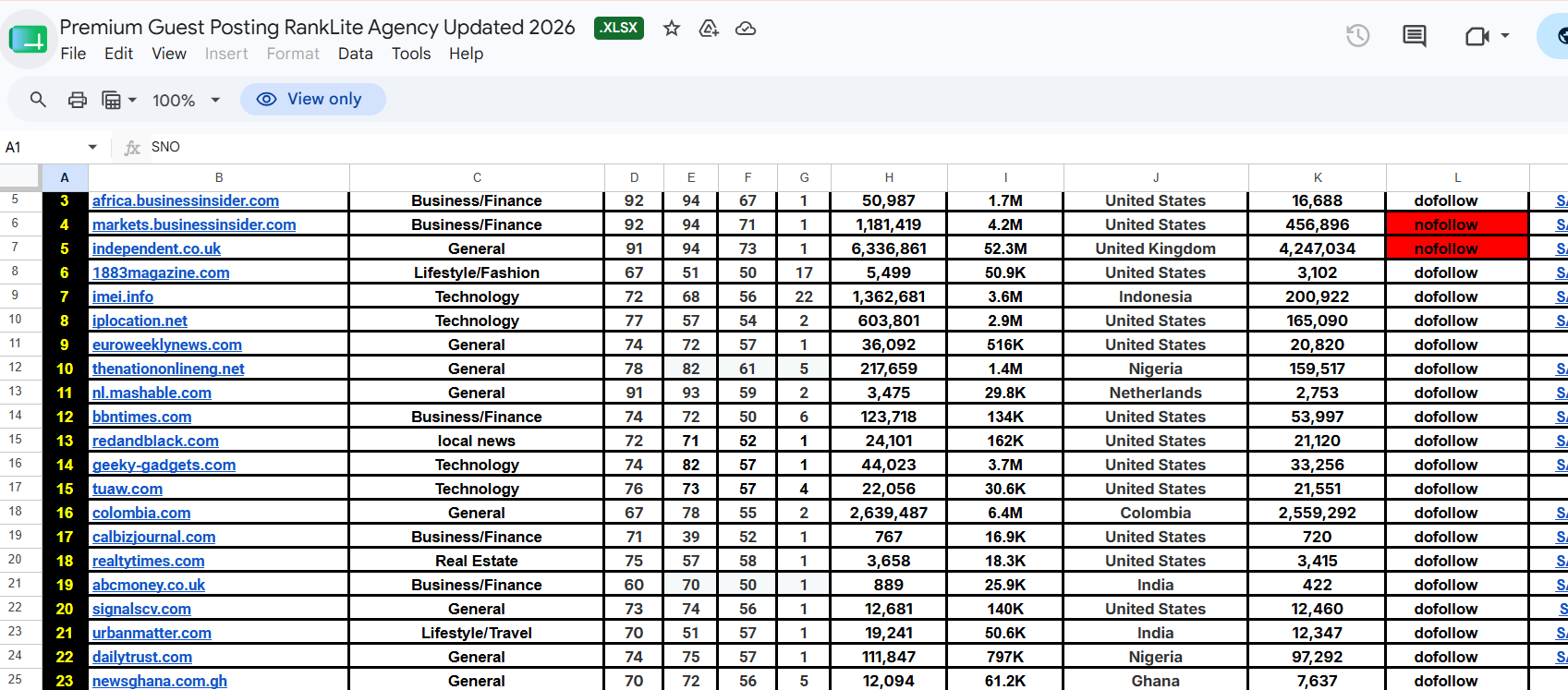Open the Help menu
The height and width of the screenshot is (690, 1568).
click(x=467, y=54)
